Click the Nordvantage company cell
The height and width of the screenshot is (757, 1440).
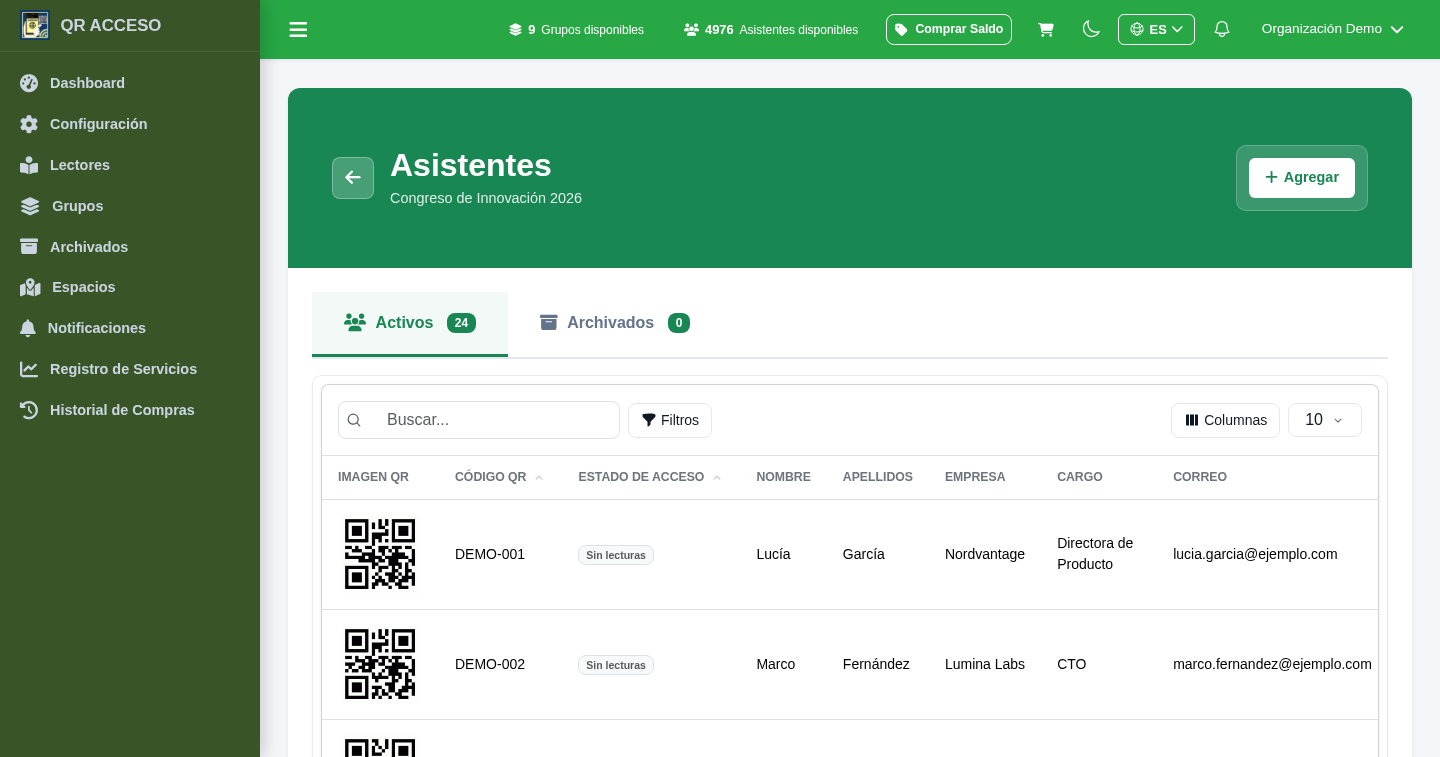[985, 554]
